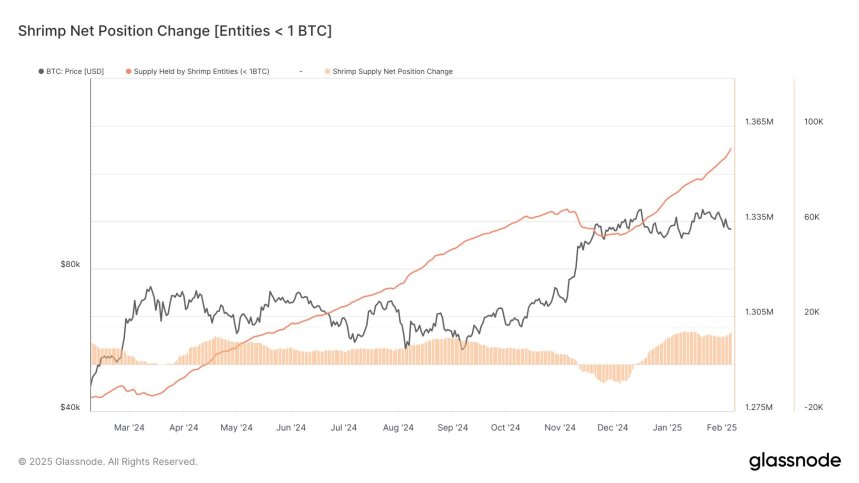Click the peach Net Position Change legend dot

pos(326,71)
